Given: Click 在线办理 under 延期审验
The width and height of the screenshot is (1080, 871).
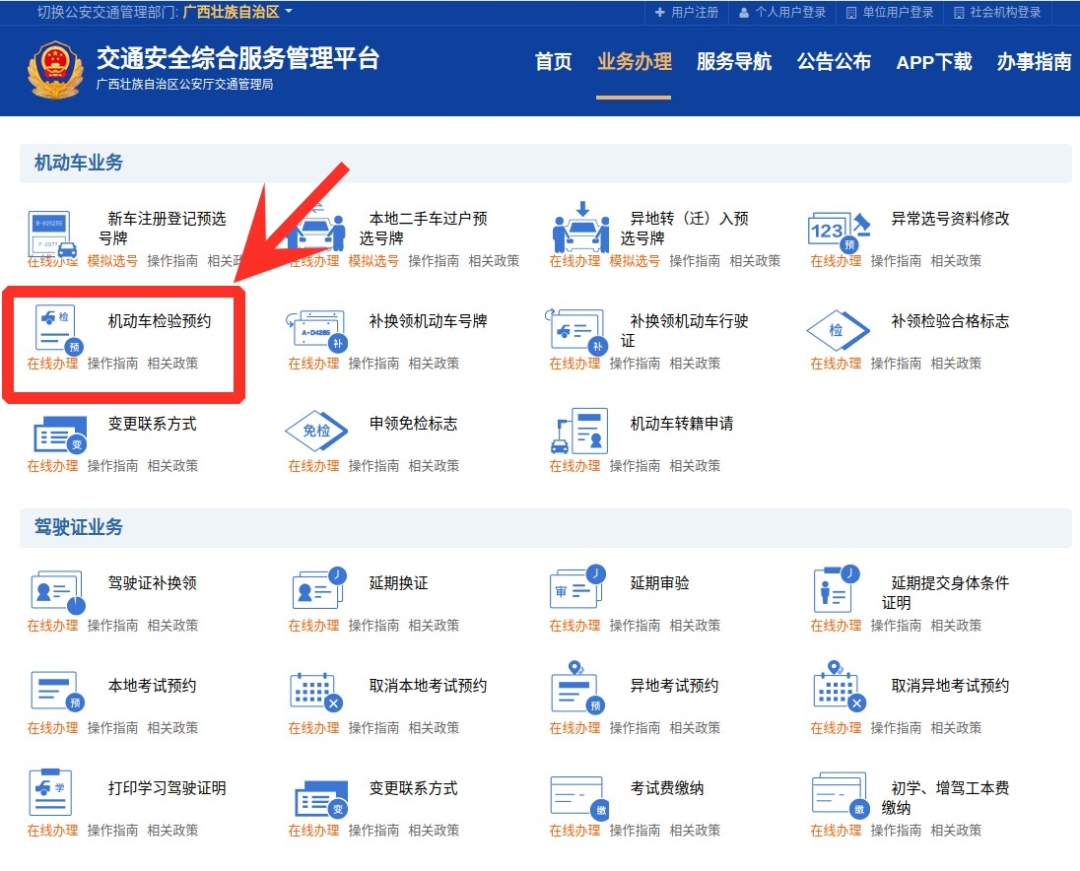Looking at the screenshot, I should click(574, 626).
